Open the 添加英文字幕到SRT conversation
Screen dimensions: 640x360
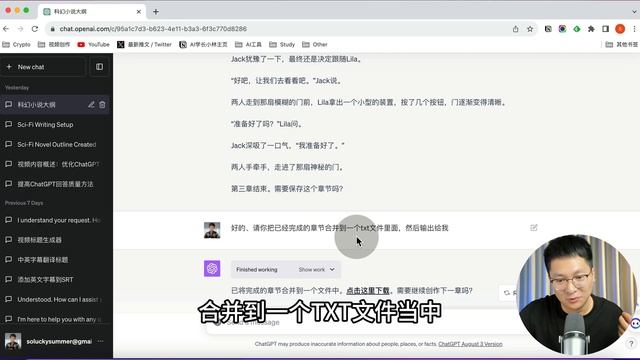click(55, 280)
